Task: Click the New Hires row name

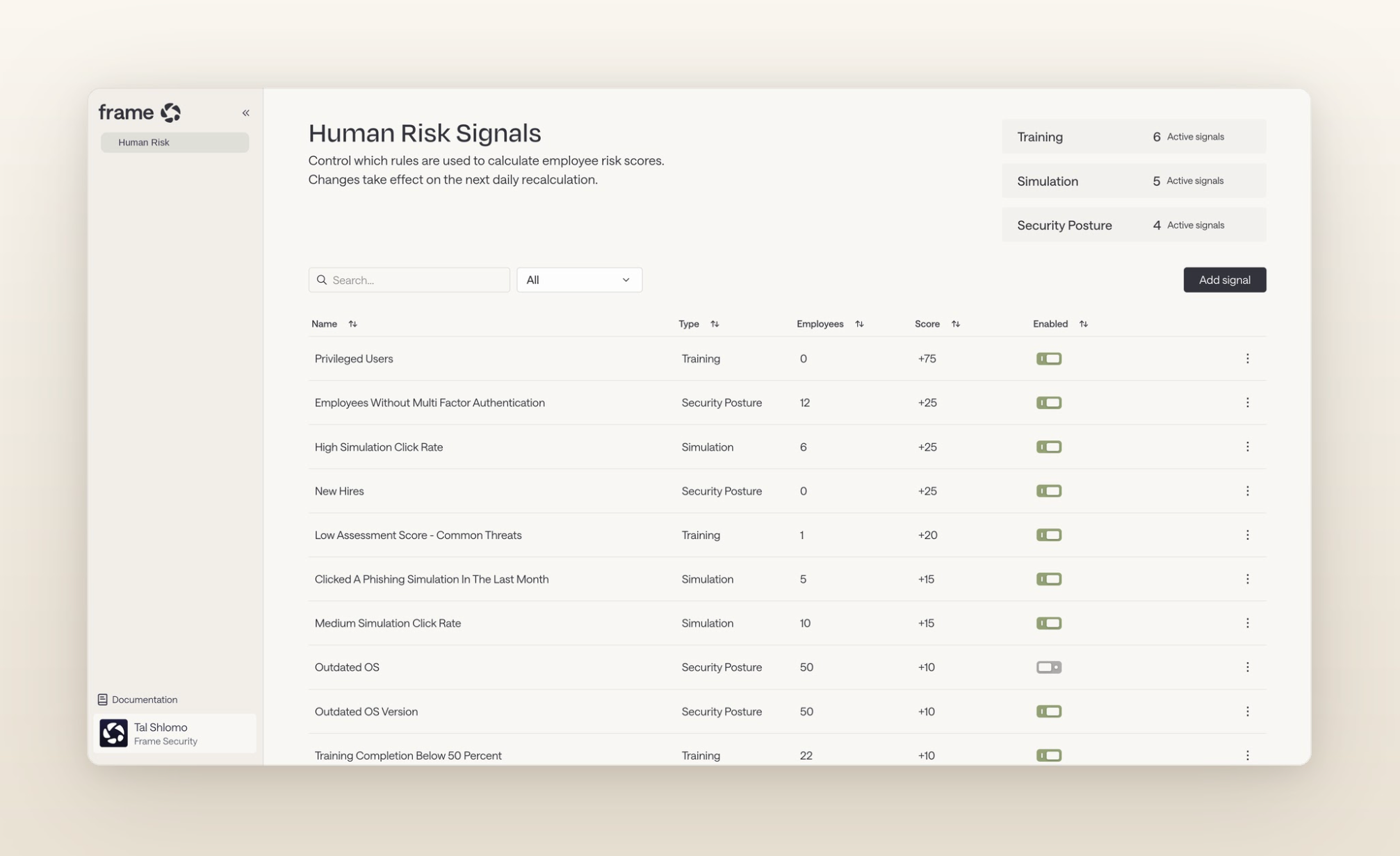Action: pos(339,491)
